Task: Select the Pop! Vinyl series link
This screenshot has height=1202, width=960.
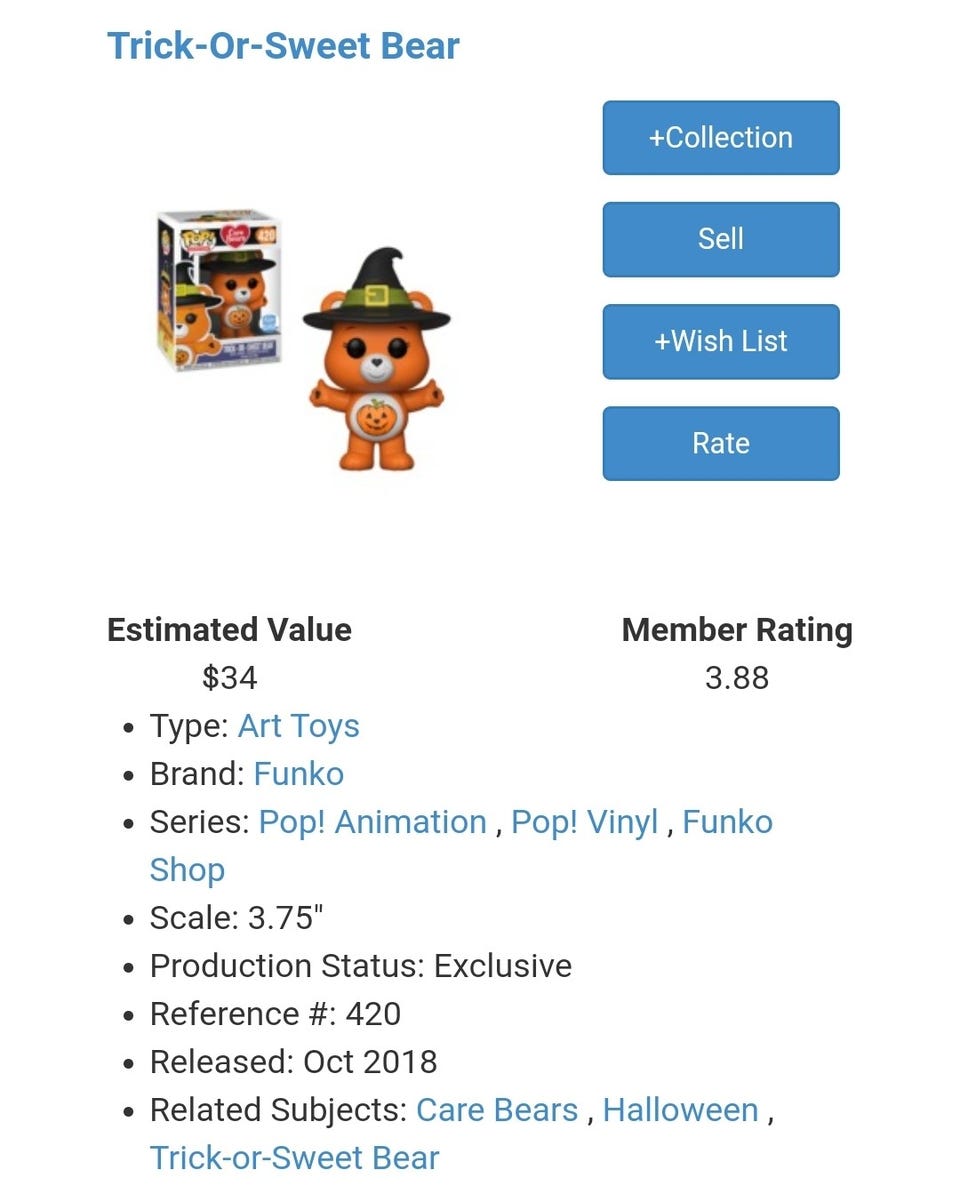Action: (x=584, y=822)
